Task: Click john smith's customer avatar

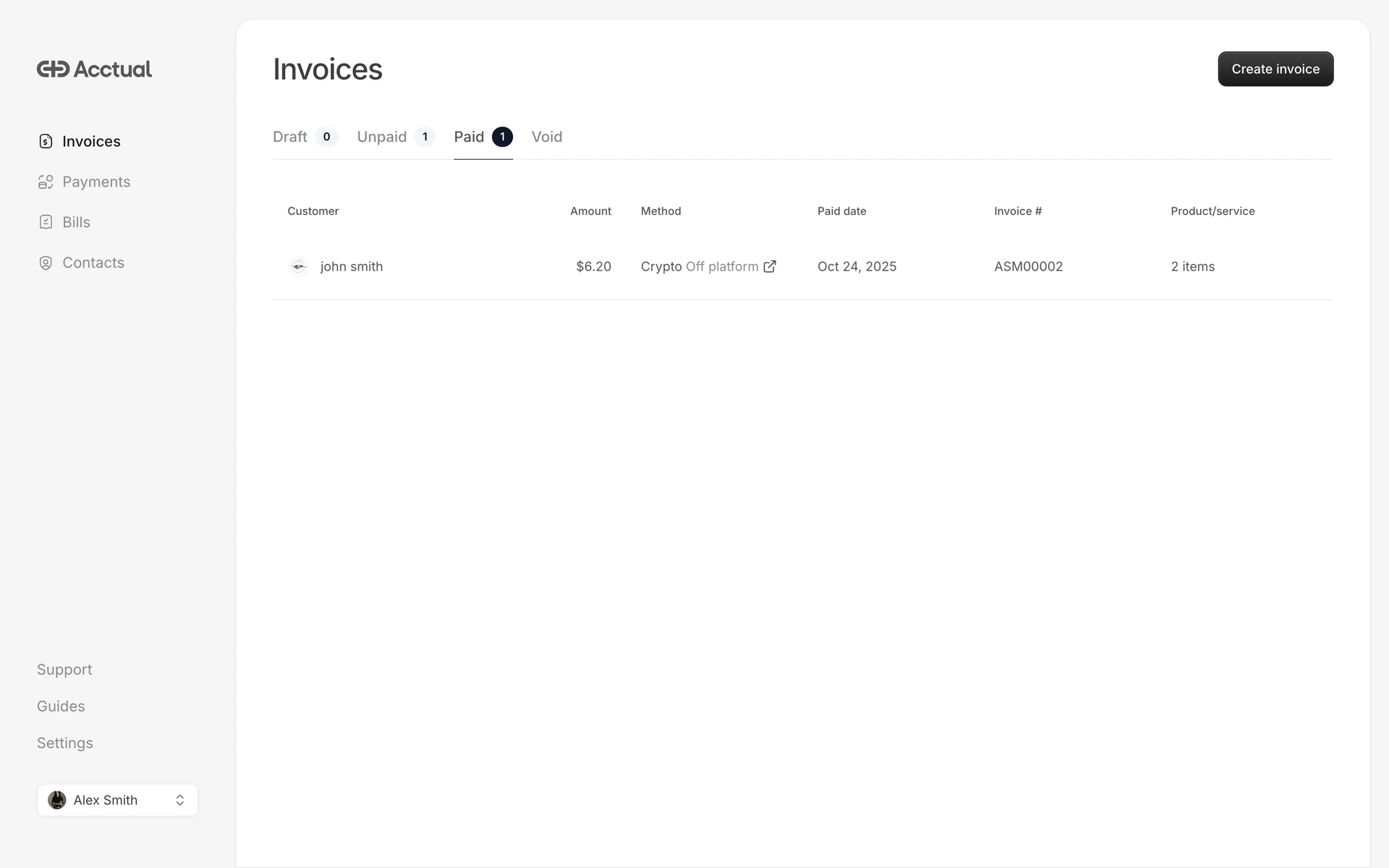Action: [298, 266]
